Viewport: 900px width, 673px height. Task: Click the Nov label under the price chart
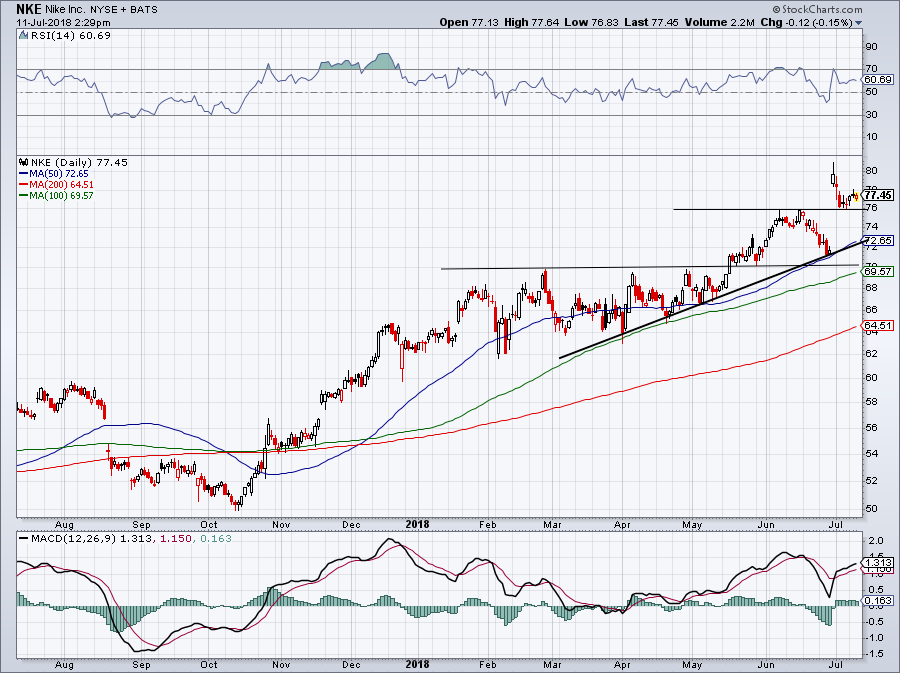281,525
